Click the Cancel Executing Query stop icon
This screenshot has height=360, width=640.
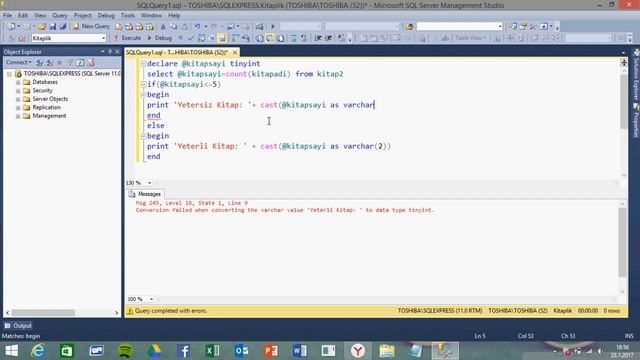pyautogui.click(x=180, y=38)
